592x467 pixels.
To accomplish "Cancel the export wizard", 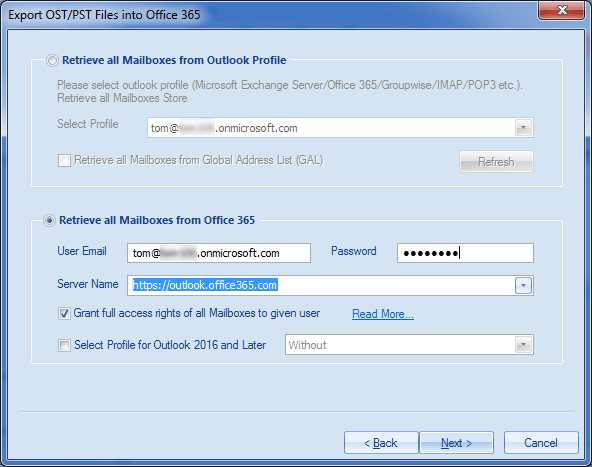I will pyautogui.click(x=541, y=442).
